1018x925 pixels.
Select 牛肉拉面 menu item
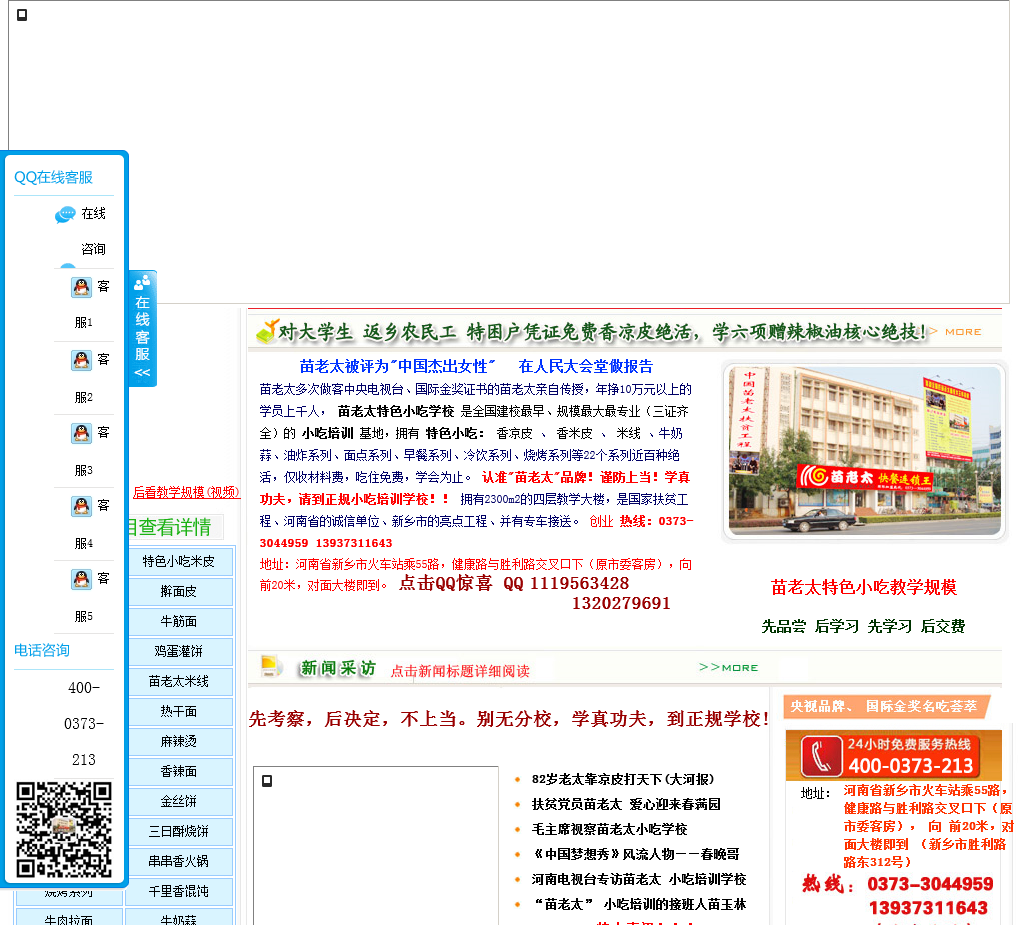point(68,918)
